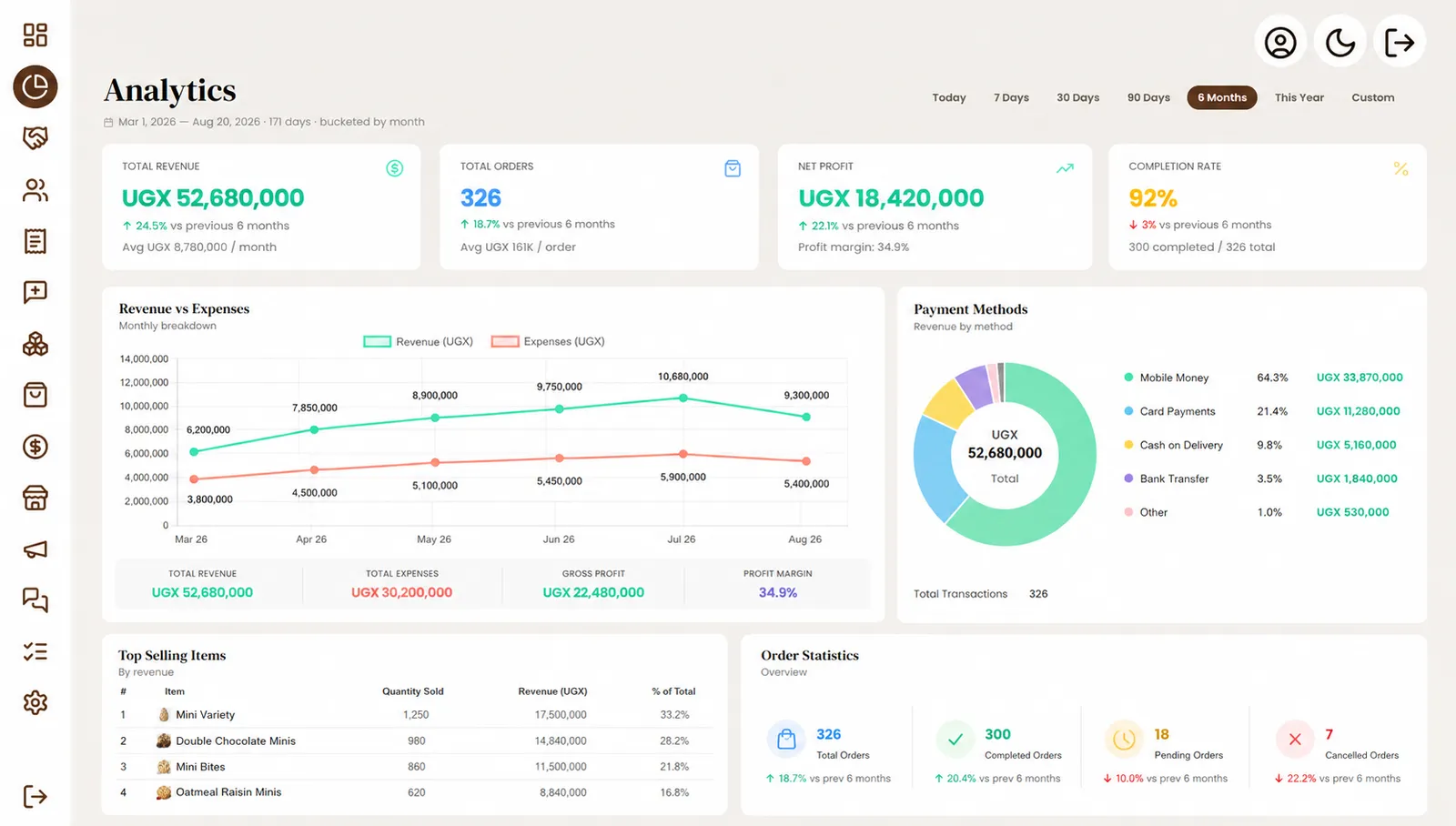Switch the date range to Today
Screen dimensions: 1456x826
tap(949, 97)
